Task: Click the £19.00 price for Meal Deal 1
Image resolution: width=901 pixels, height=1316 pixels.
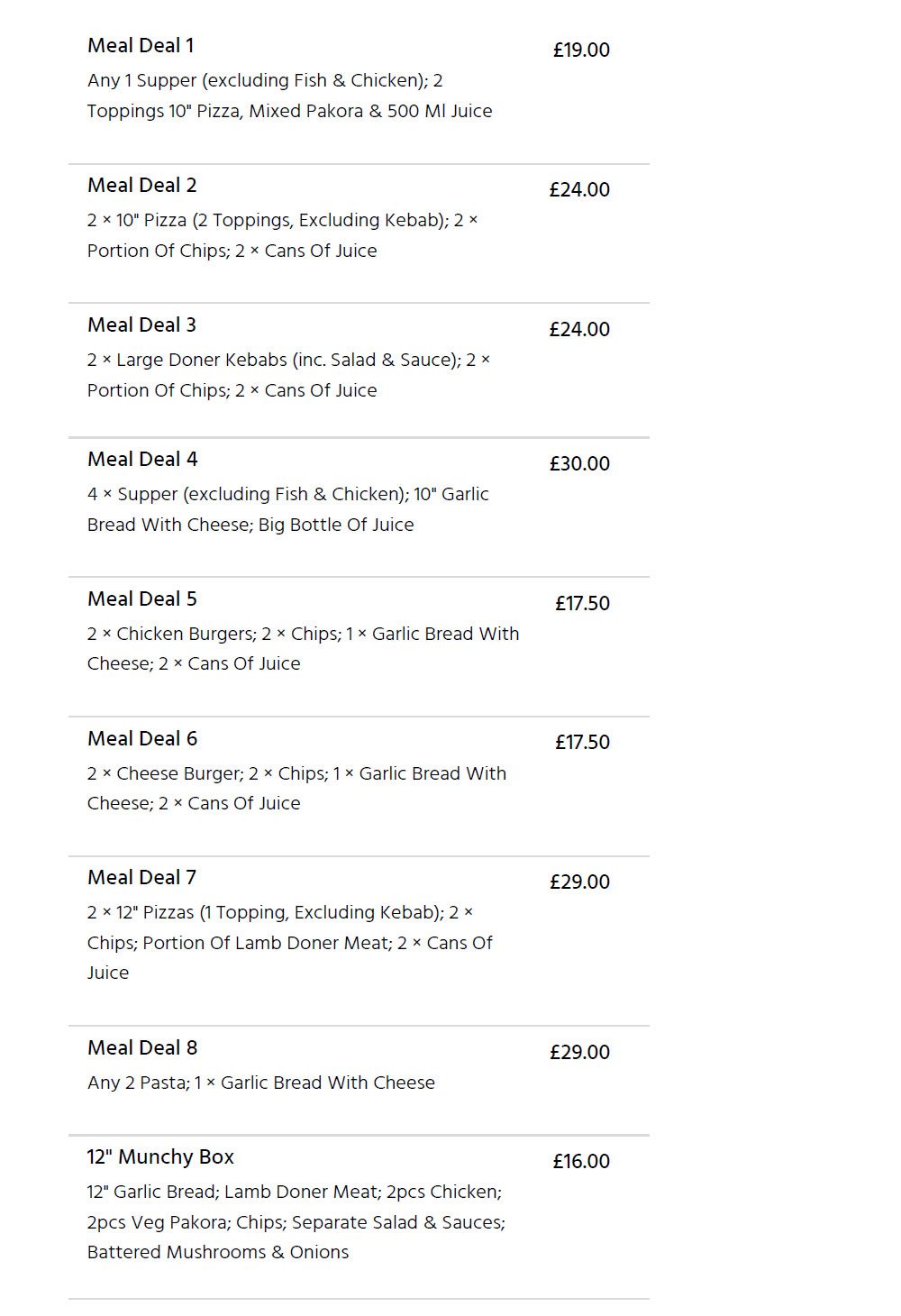Action: pos(581,50)
